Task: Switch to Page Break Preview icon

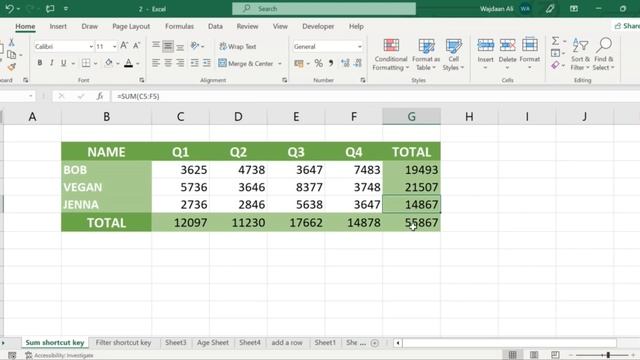Action: pos(555,355)
